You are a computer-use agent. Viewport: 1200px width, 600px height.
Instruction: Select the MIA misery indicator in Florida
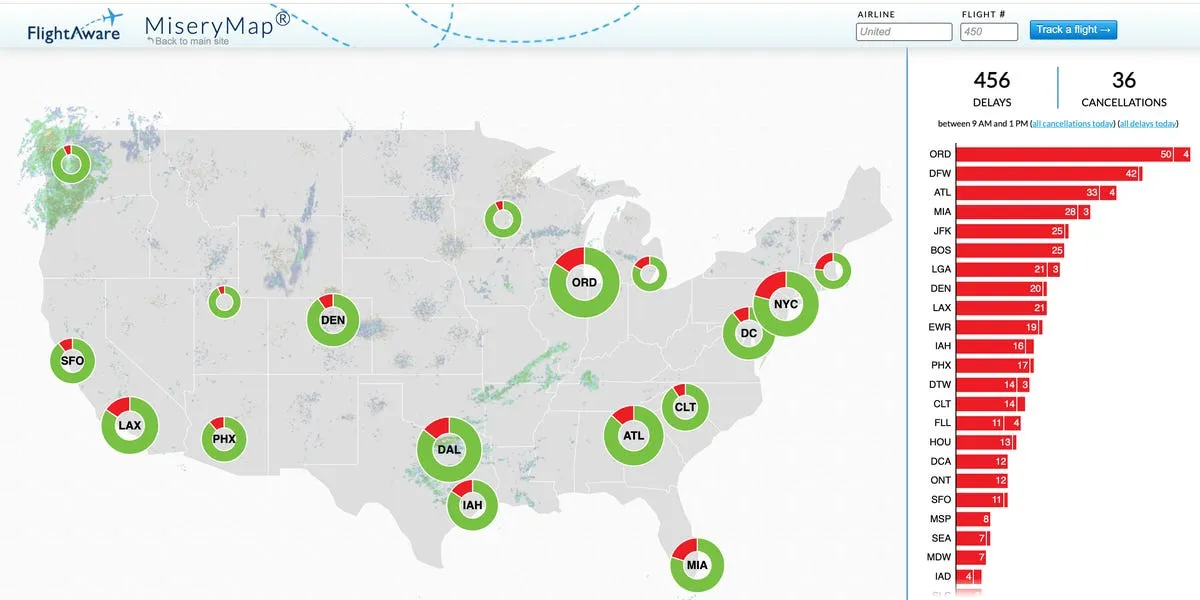click(697, 565)
